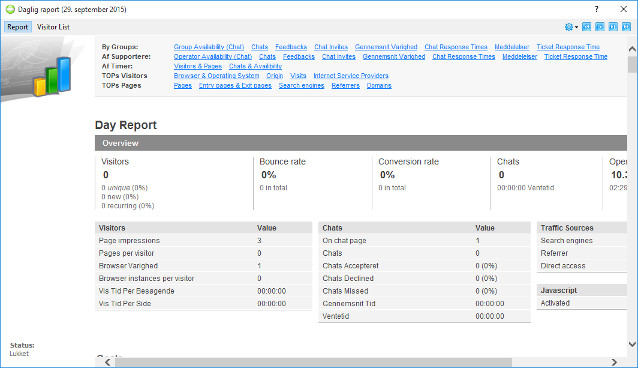Viewport: 638px width, 368px height.
Task: Open the Visitors & Pages link
Action: pyautogui.click(x=198, y=66)
